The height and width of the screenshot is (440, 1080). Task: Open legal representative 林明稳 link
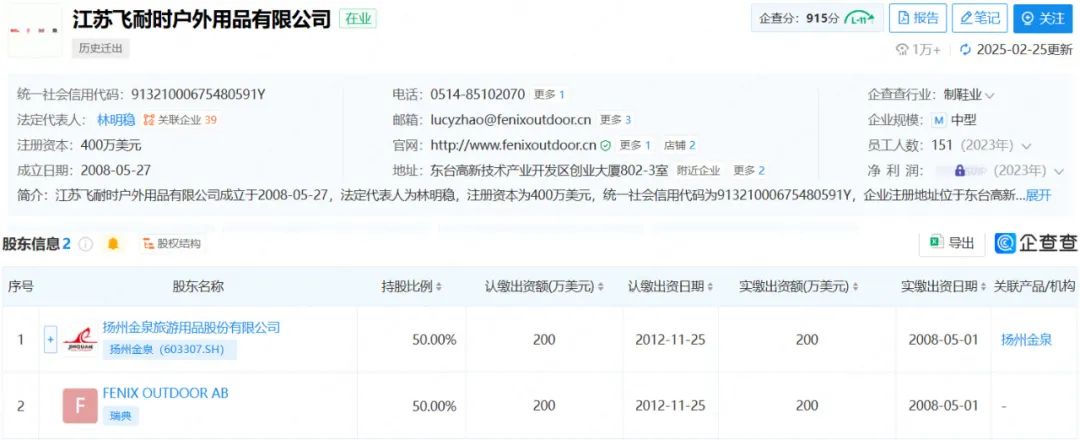[x=116, y=120]
